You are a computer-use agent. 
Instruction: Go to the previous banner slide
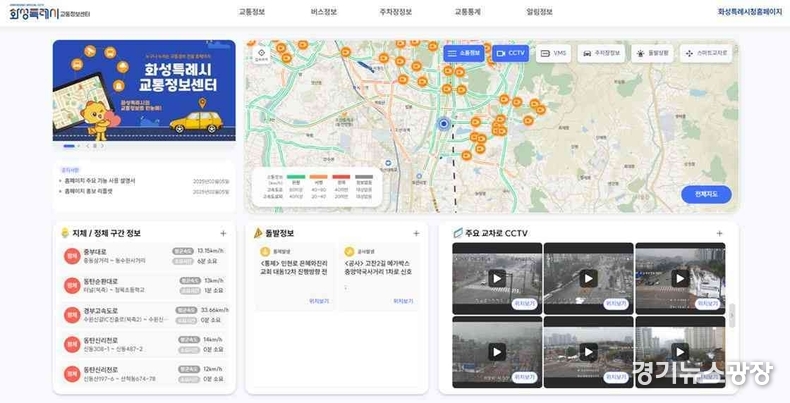pyautogui.click(x=88, y=146)
